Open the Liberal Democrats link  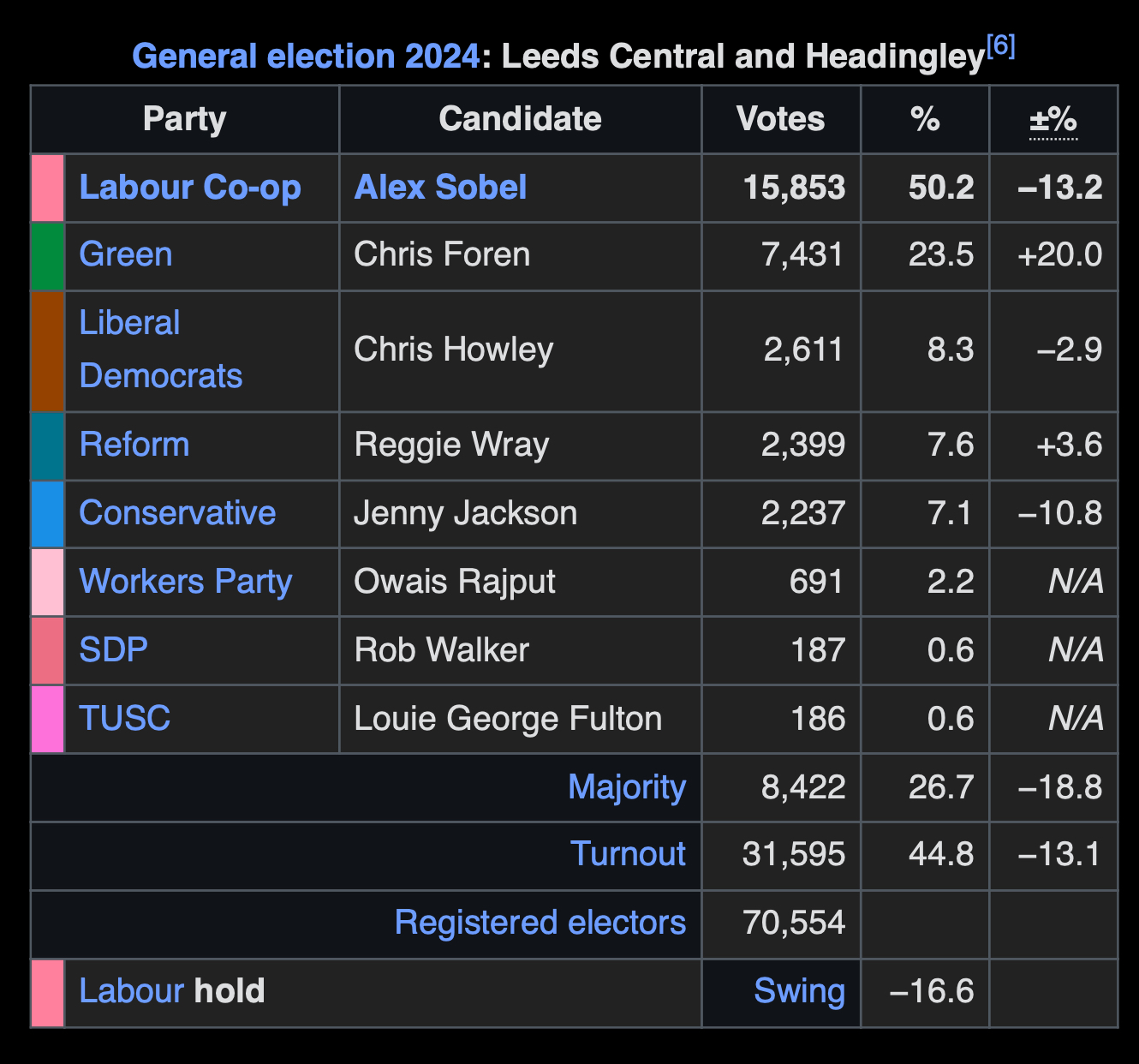click(160, 350)
